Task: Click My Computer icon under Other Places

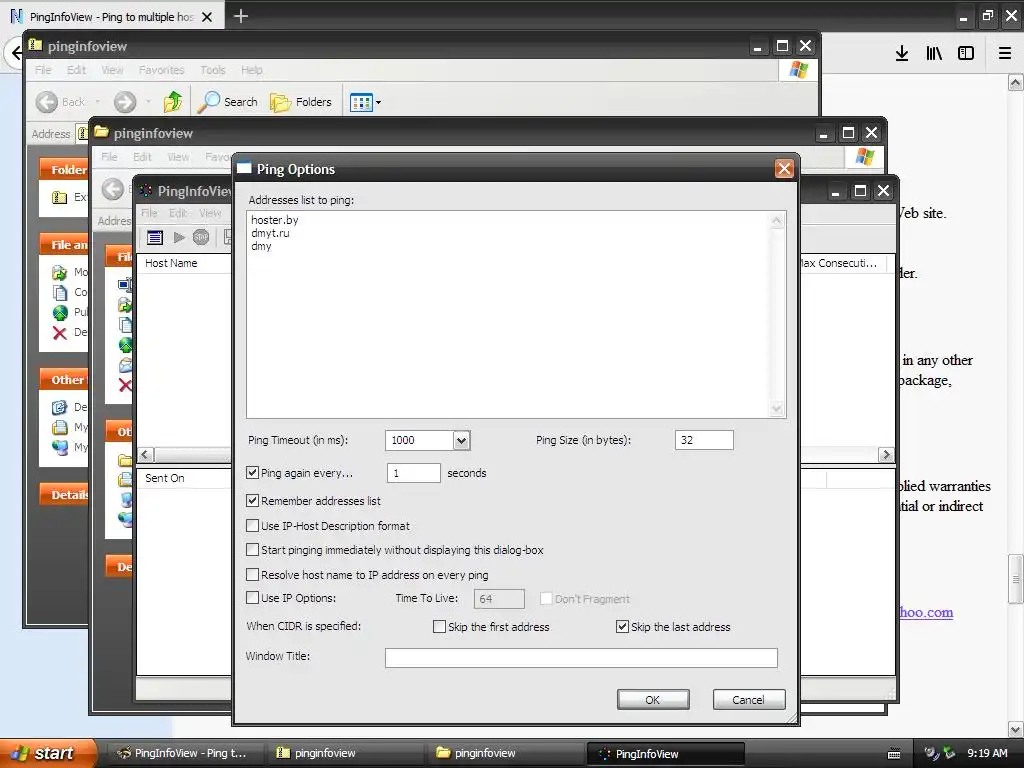Action: click(x=59, y=447)
